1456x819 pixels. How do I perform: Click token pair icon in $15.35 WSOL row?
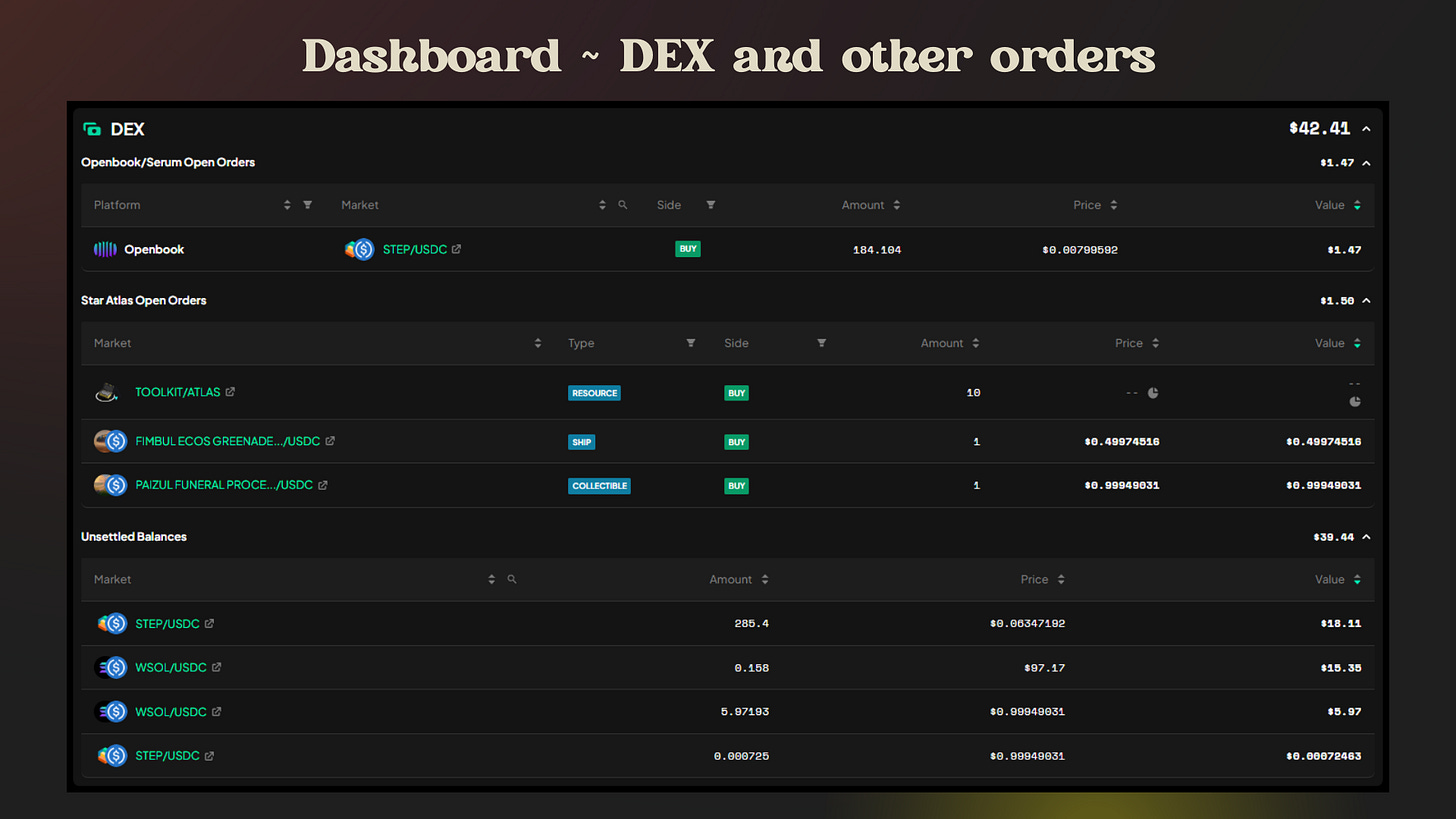coord(110,667)
